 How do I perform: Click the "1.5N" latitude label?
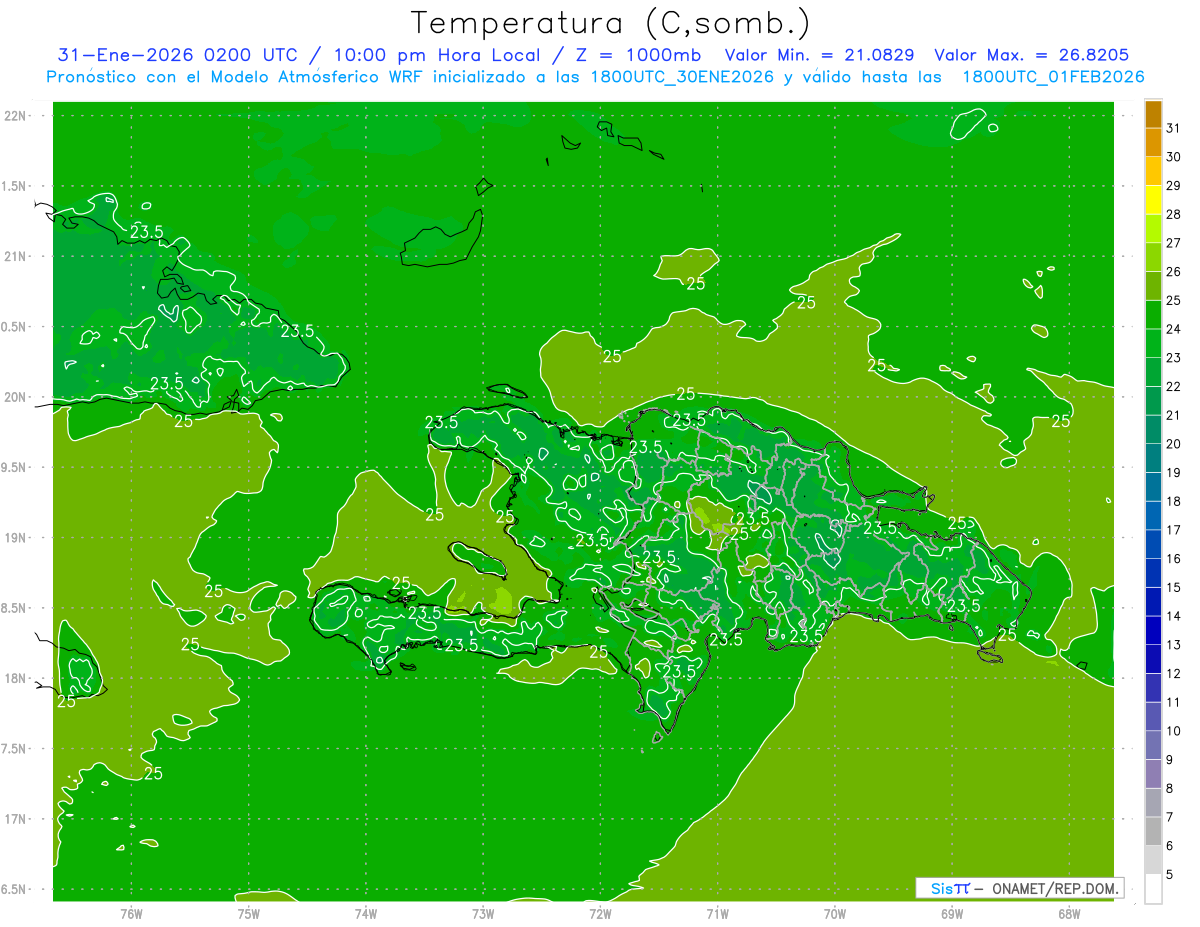[15, 186]
